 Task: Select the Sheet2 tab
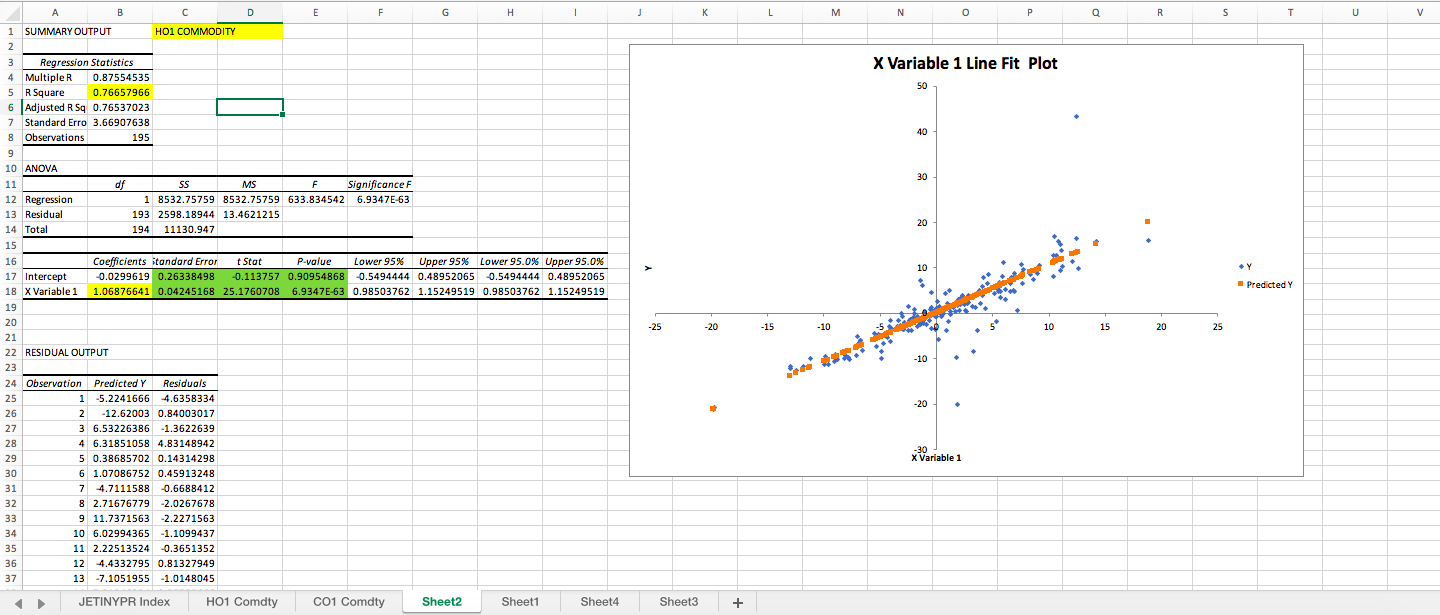pyautogui.click(x=441, y=601)
